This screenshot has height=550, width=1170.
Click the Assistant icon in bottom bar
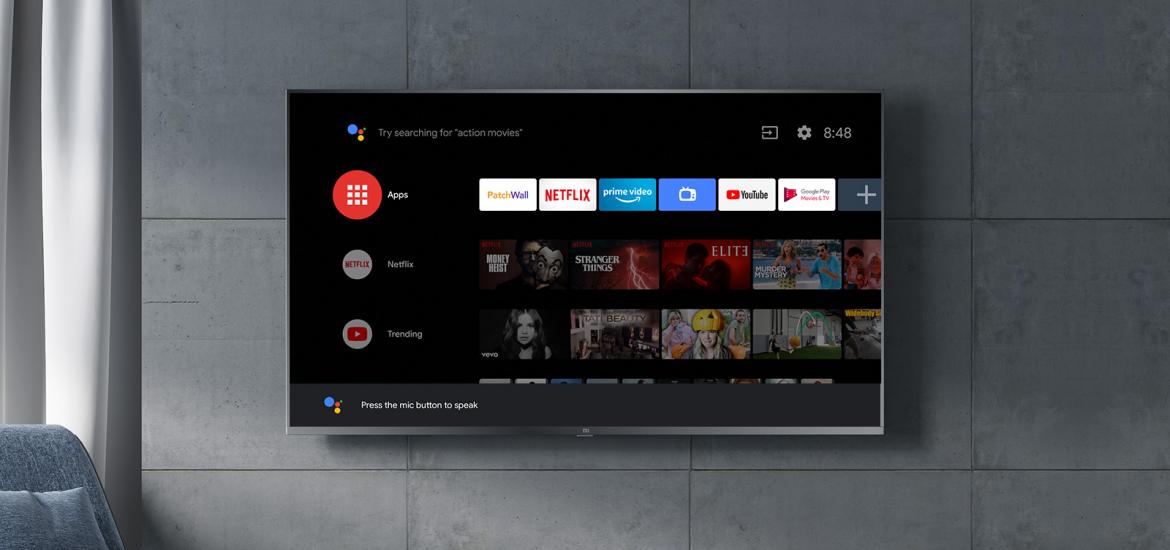pos(333,404)
